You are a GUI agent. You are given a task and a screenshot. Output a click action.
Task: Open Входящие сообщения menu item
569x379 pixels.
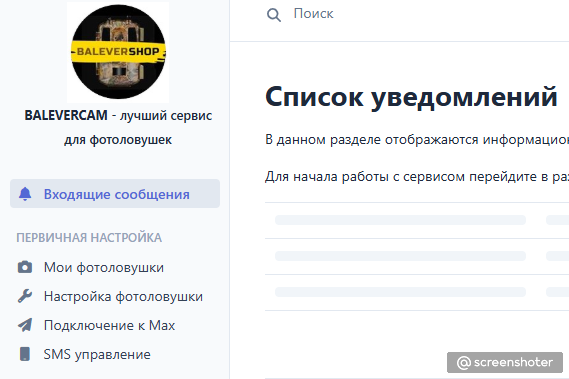115,193
